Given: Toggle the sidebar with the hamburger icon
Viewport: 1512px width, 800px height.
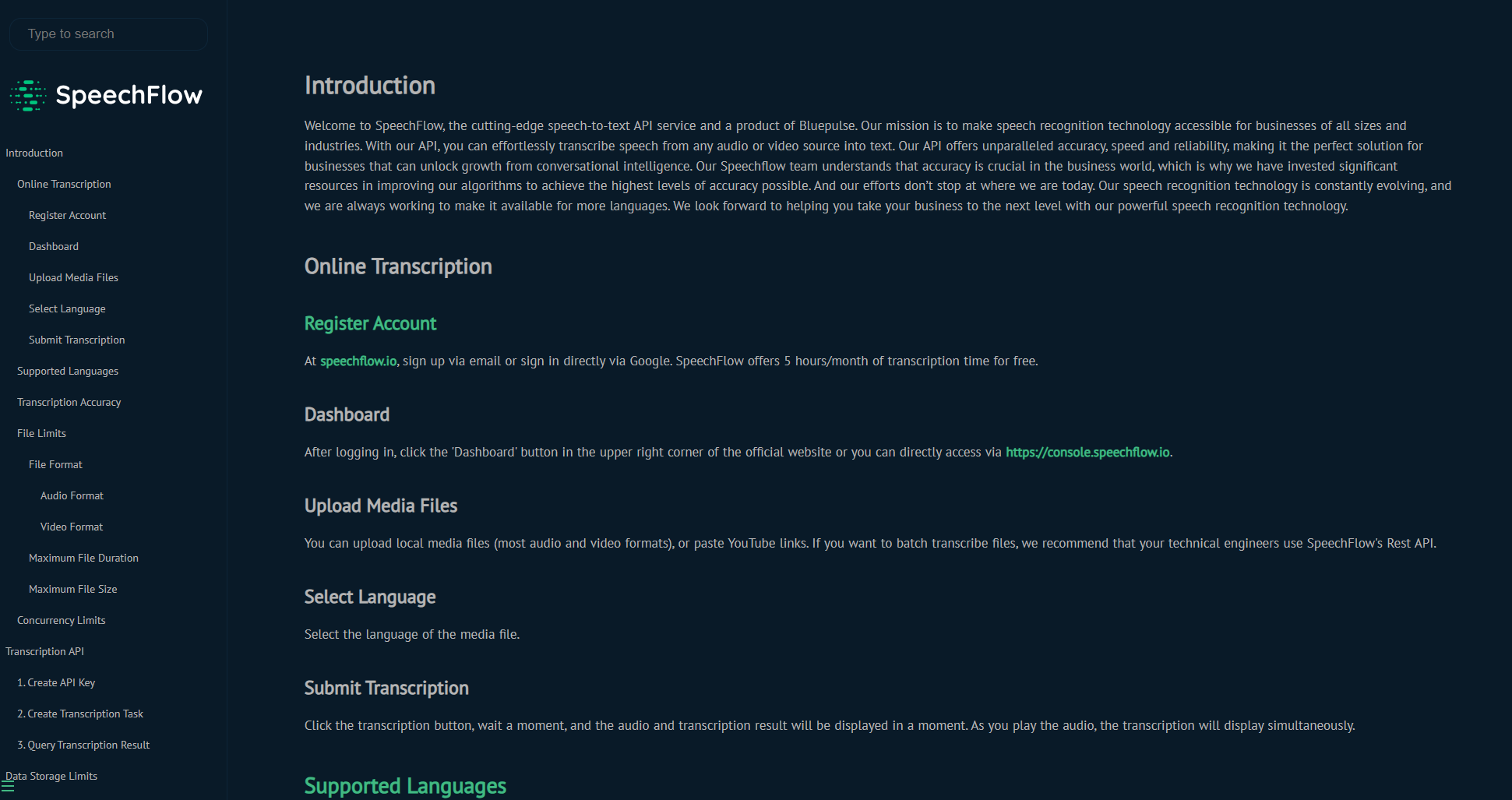Looking at the screenshot, I should click(8, 787).
